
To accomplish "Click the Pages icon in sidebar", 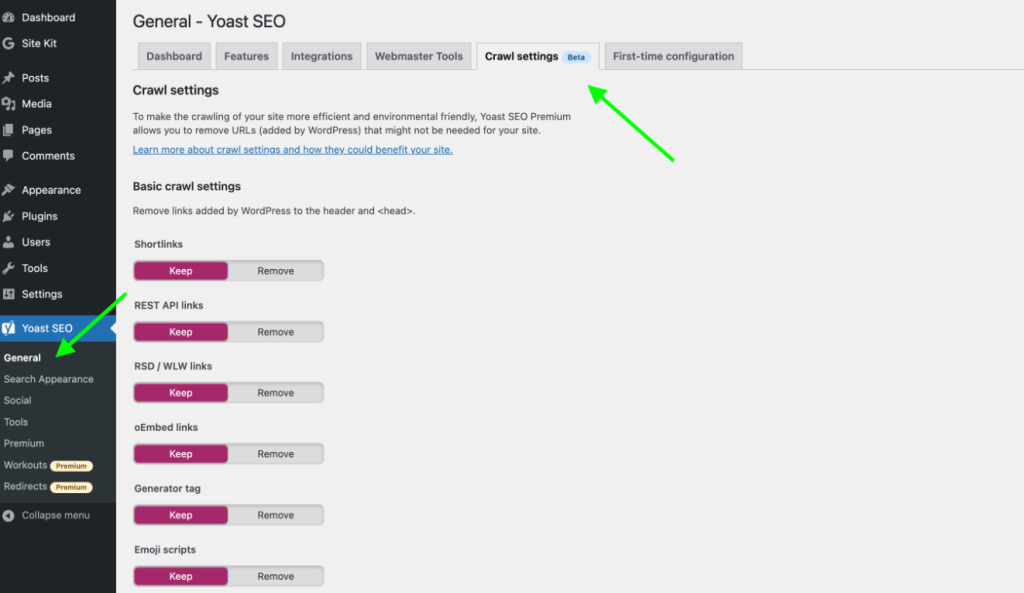I will 8,130.
